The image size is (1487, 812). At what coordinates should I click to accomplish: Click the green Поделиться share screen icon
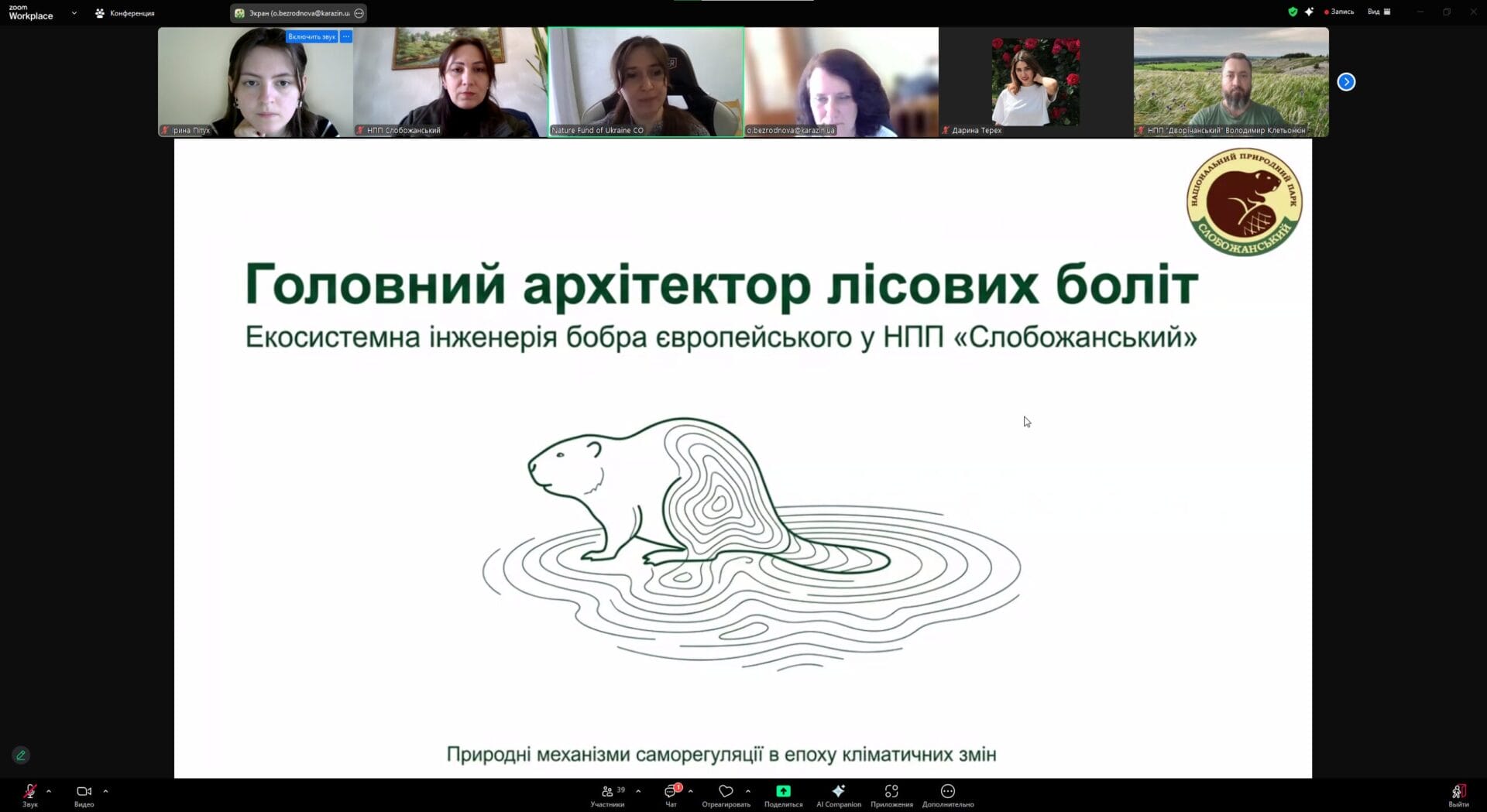(x=783, y=791)
